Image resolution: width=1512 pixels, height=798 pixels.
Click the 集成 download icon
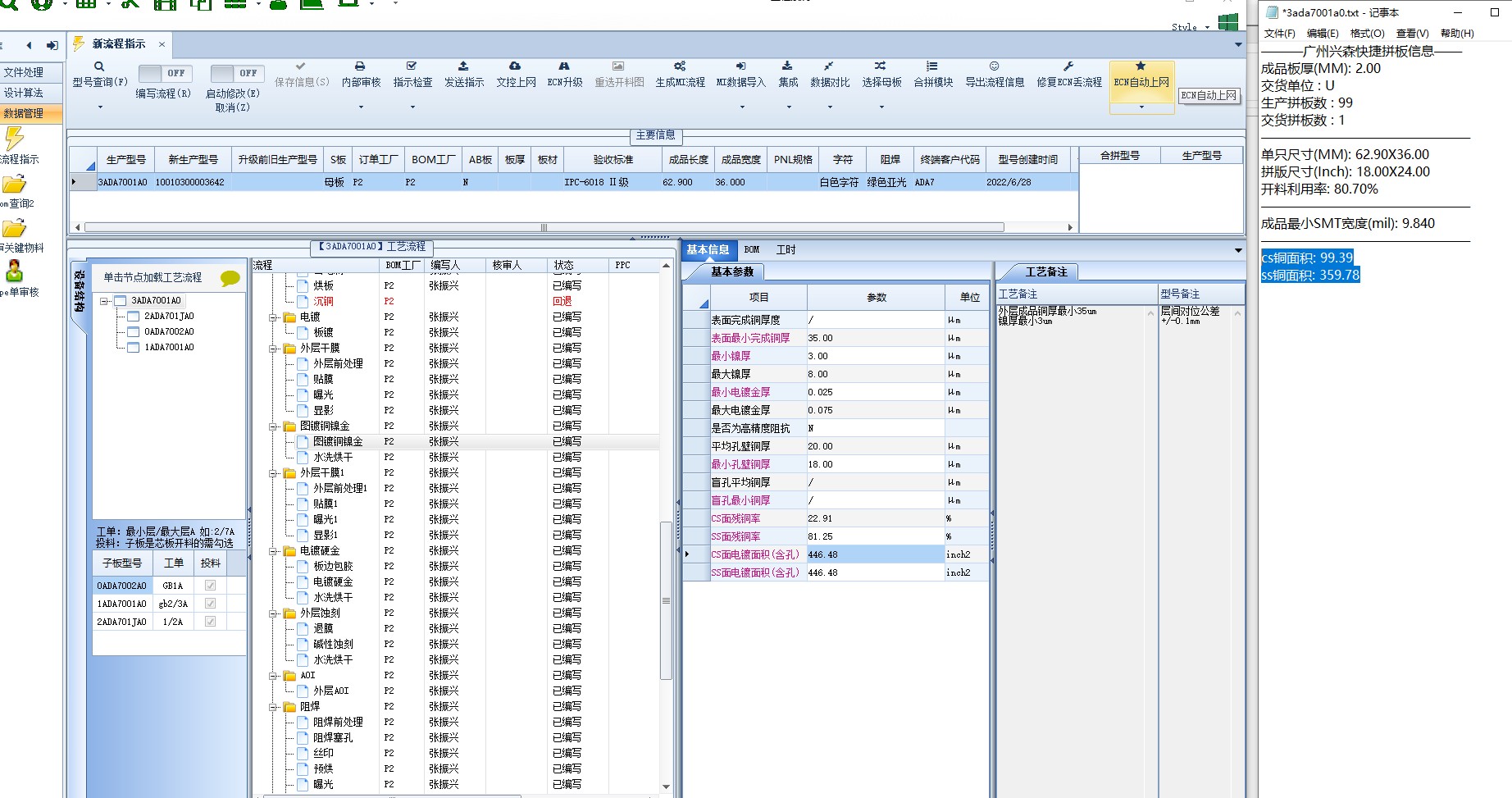[787, 66]
